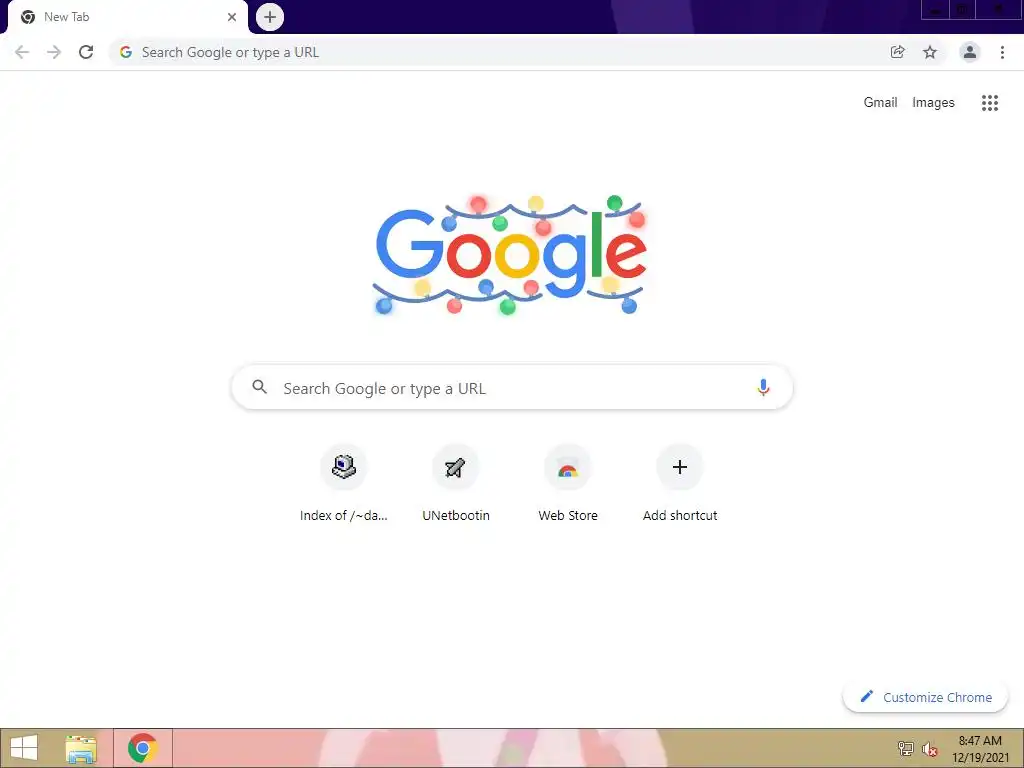Reload the current page
Image resolution: width=1024 pixels, height=768 pixels.
coord(86,52)
